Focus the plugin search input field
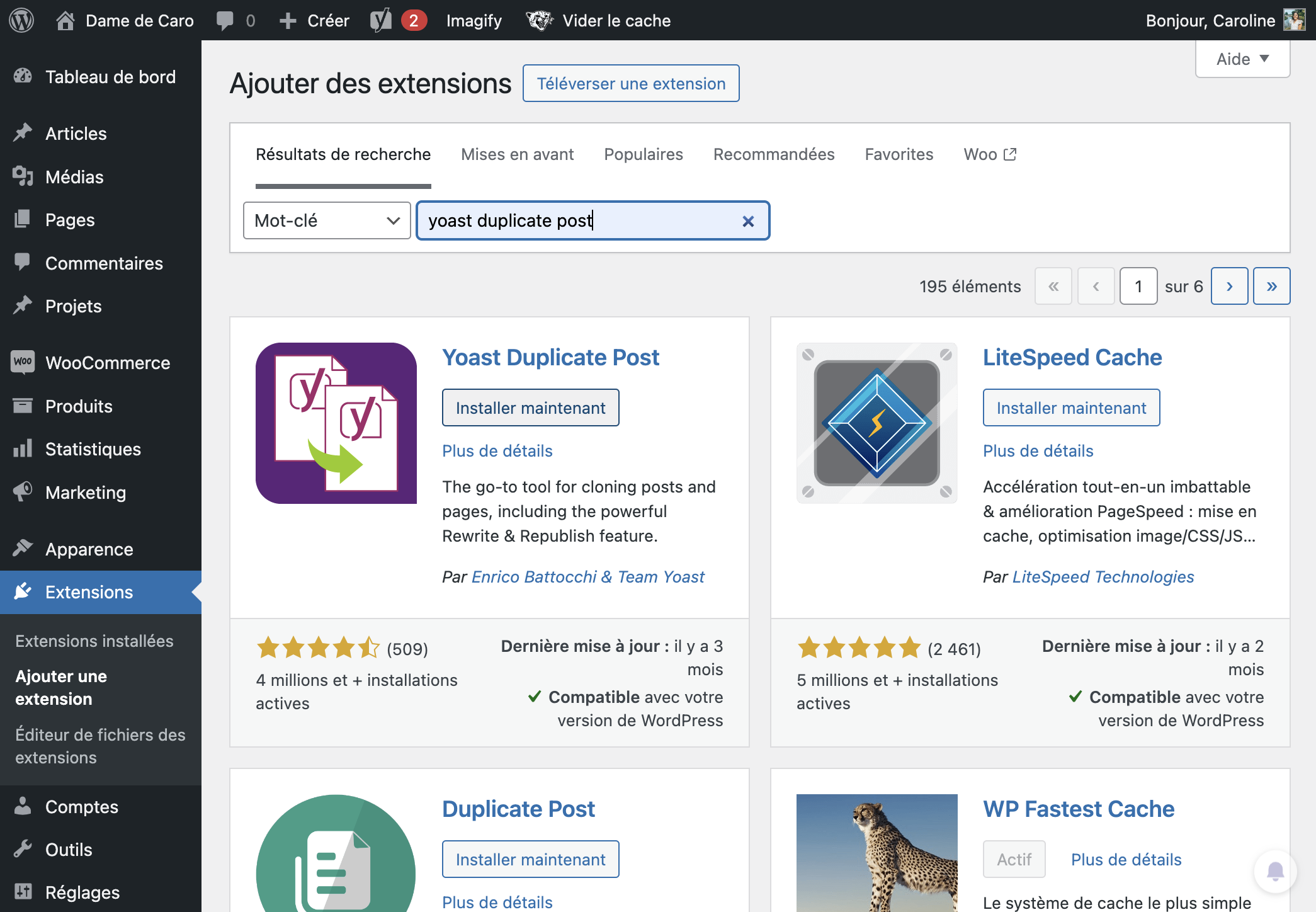Image resolution: width=1316 pixels, height=912 pixels. pyautogui.click(x=593, y=220)
